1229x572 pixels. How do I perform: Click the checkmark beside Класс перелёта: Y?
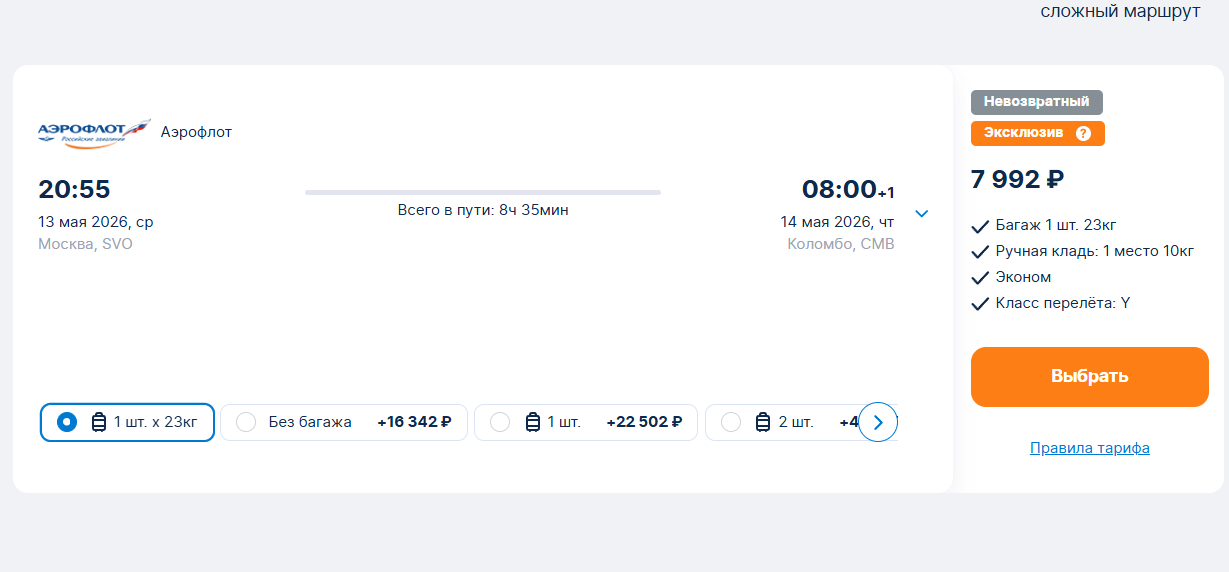(x=980, y=303)
